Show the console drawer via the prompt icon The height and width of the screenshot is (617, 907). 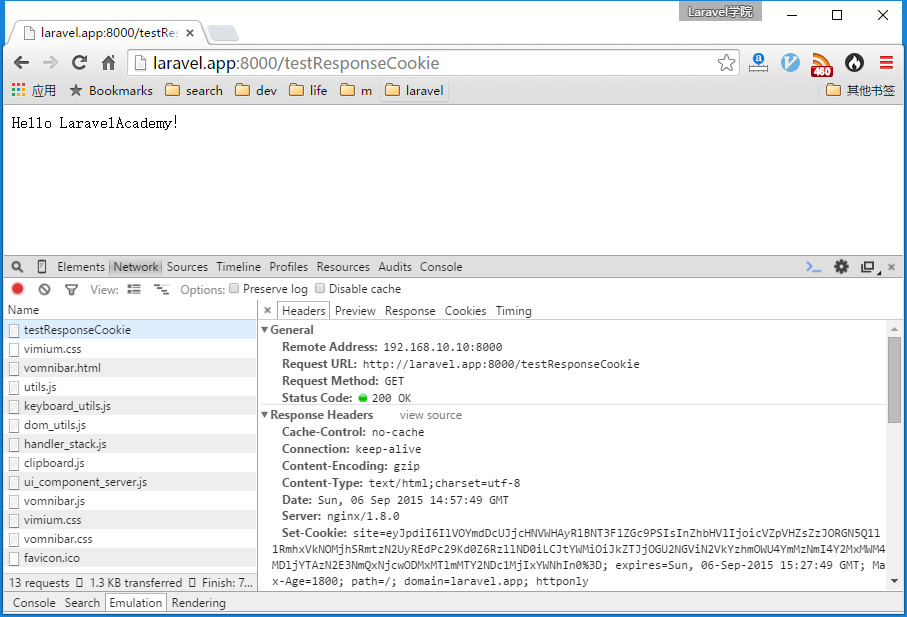814,267
